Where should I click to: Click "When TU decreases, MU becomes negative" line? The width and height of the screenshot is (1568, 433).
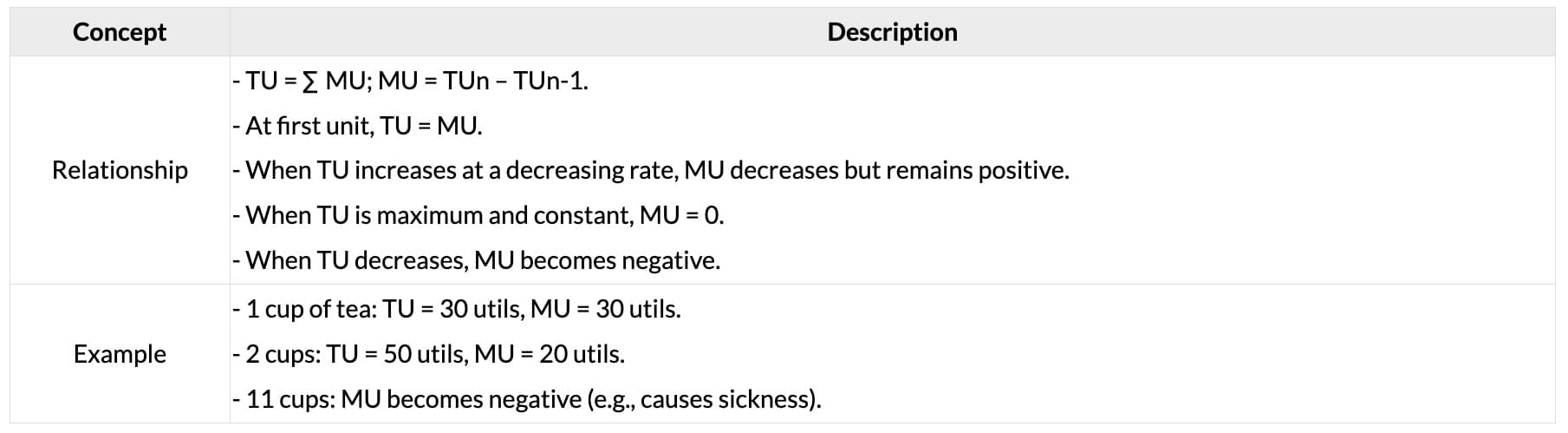click(477, 260)
